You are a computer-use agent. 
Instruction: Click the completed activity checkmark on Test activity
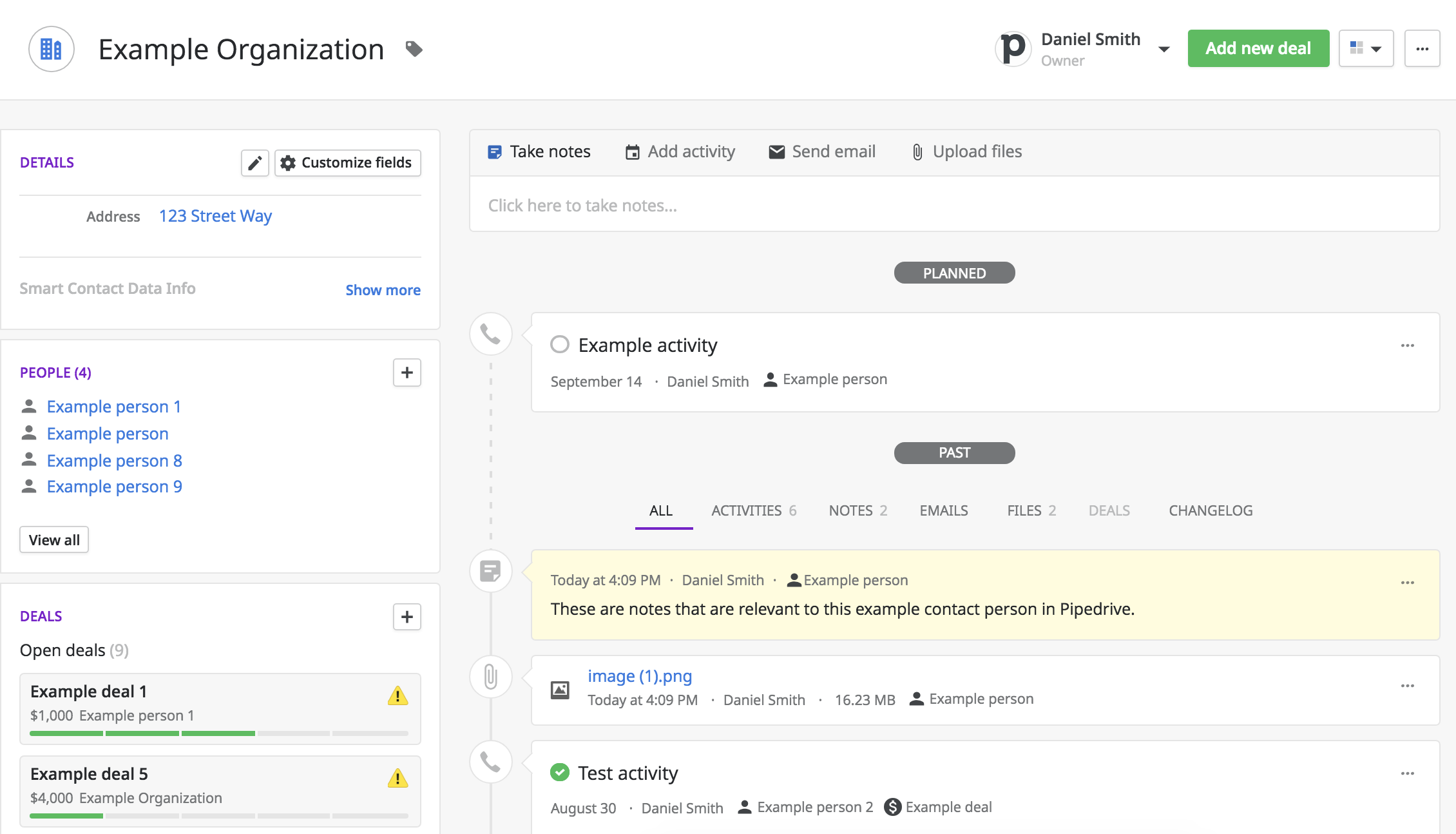tap(559, 771)
